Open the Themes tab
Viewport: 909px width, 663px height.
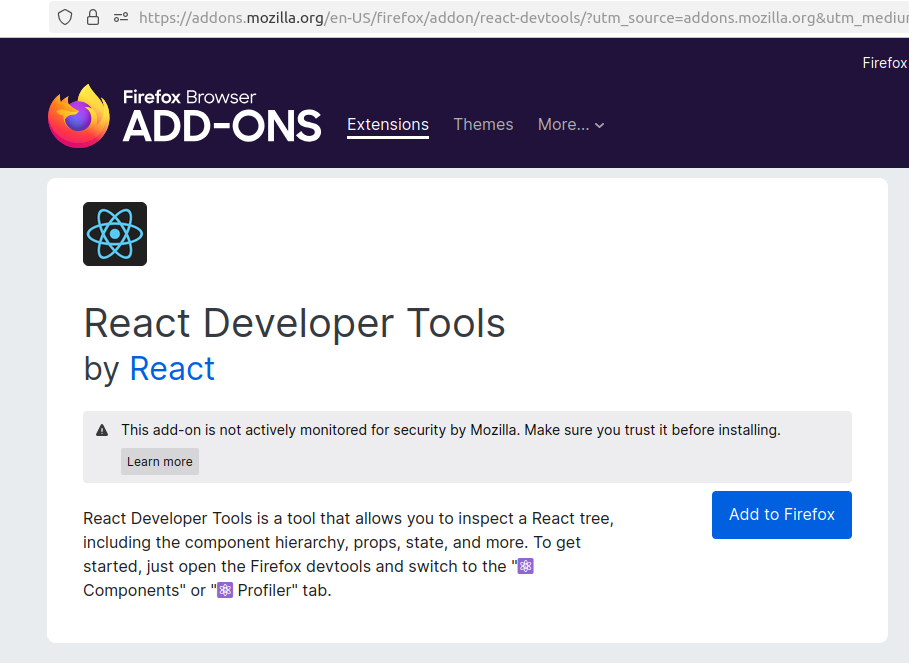(483, 125)
